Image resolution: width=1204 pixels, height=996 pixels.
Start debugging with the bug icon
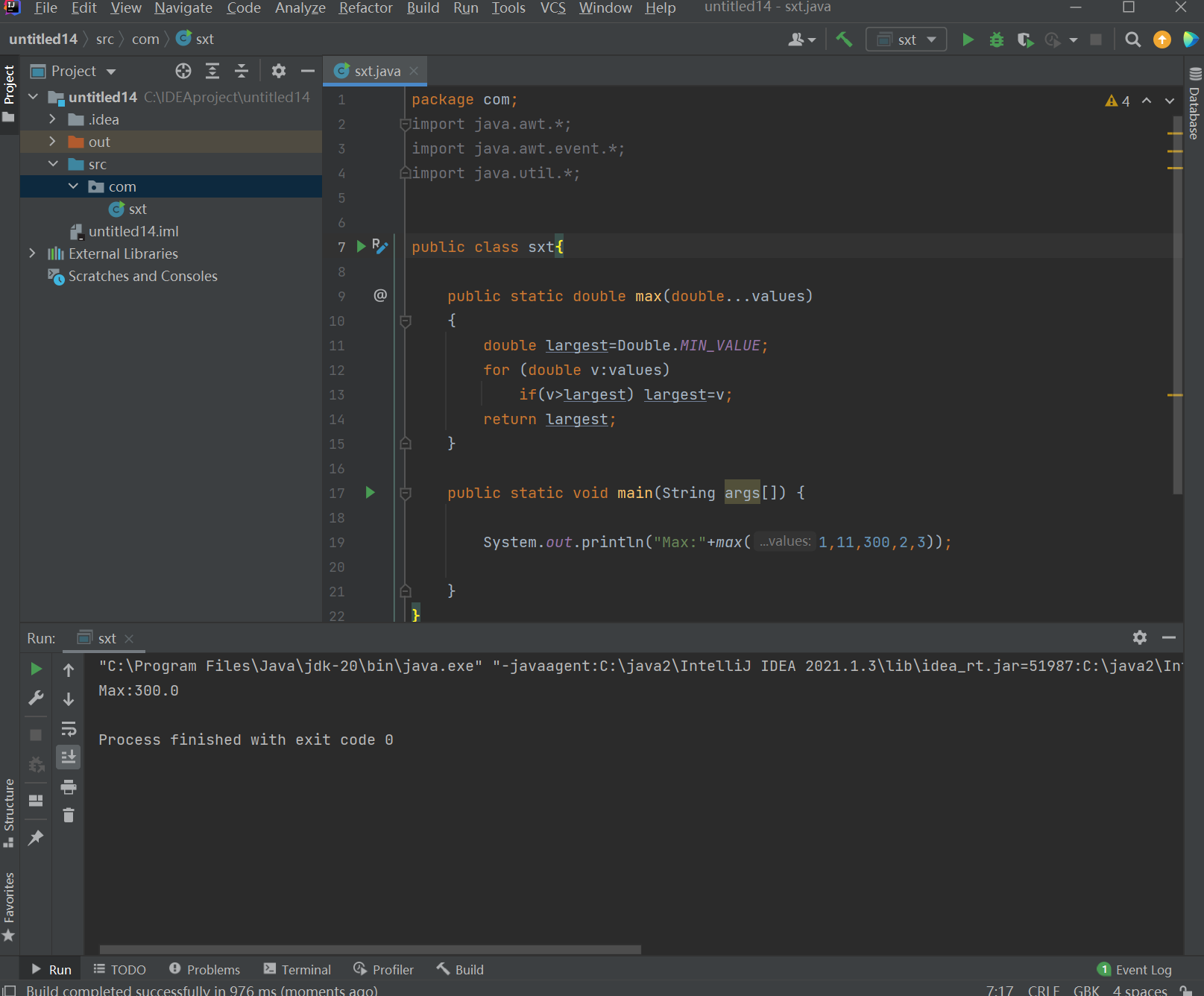click(x=996, y=40)
